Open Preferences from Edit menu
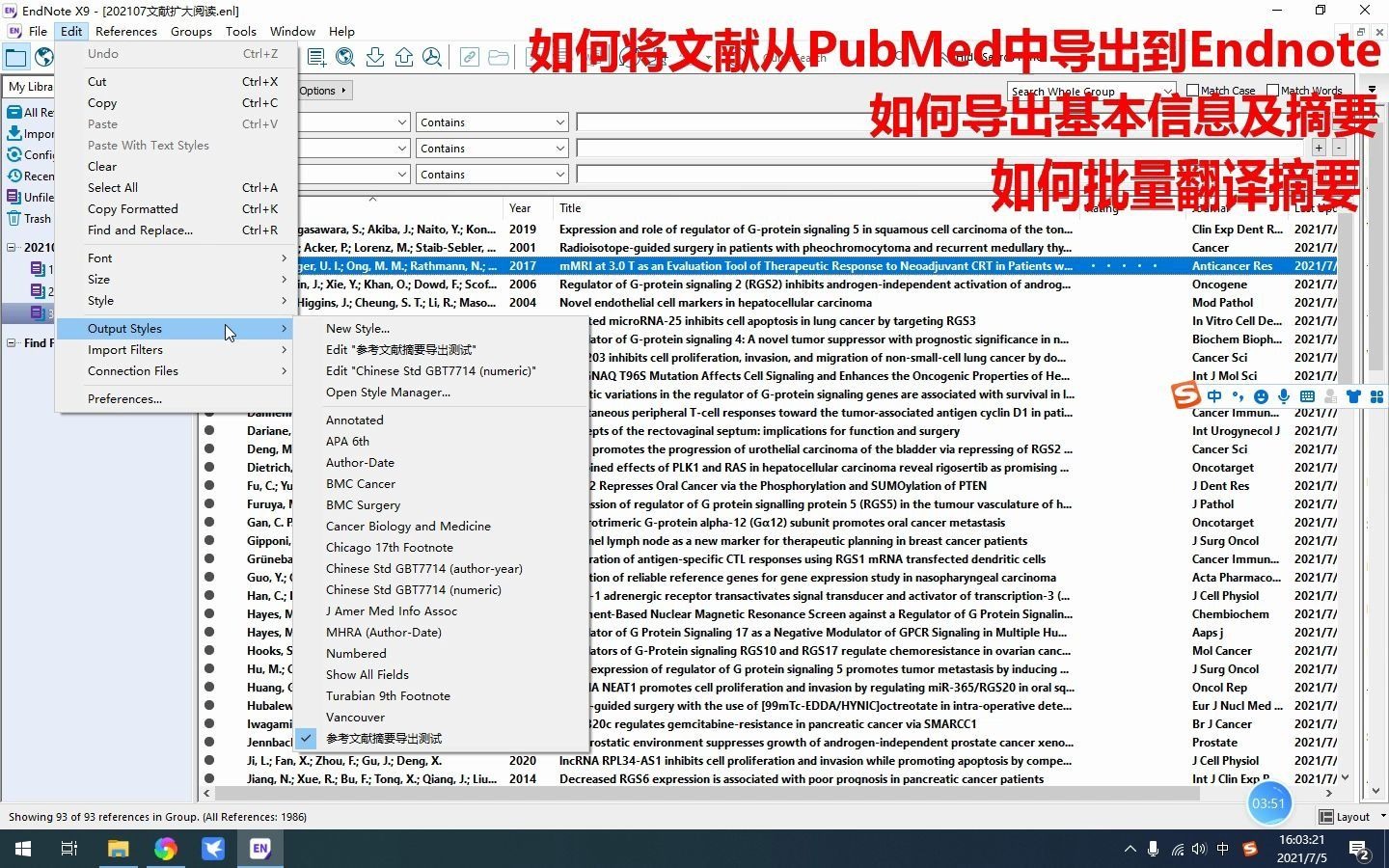The image size is (1389, 868). pos(177,398)
